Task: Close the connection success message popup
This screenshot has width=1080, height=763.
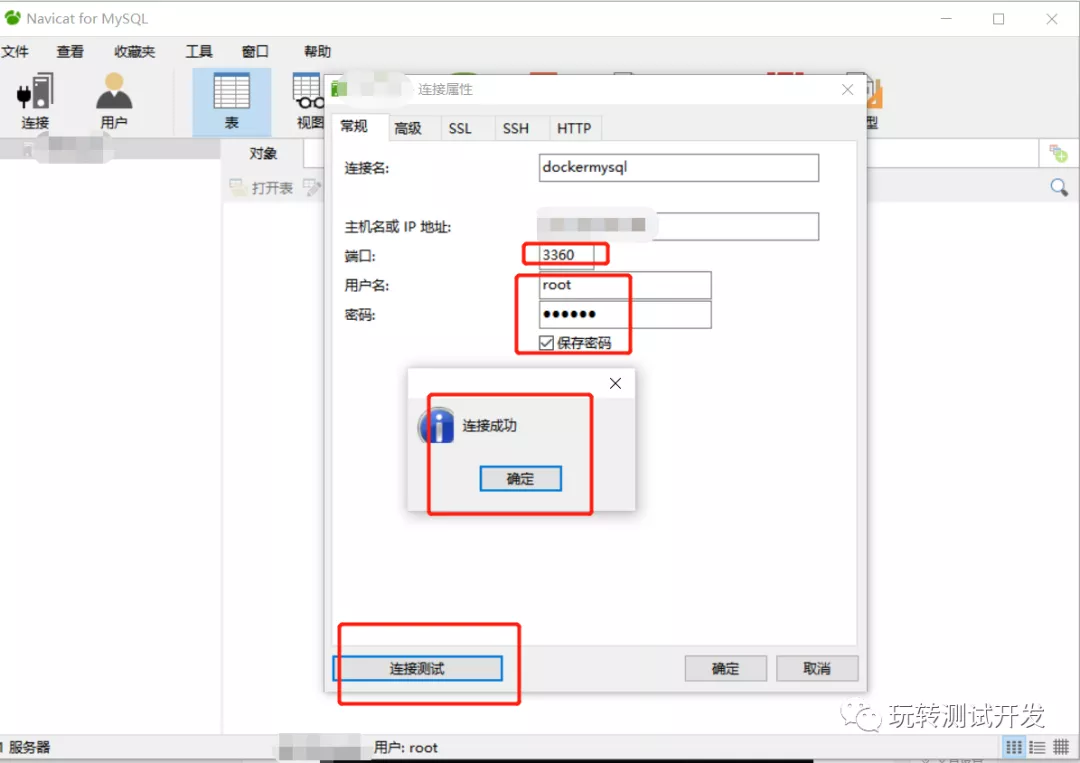Action: click(x=615, y=384)
